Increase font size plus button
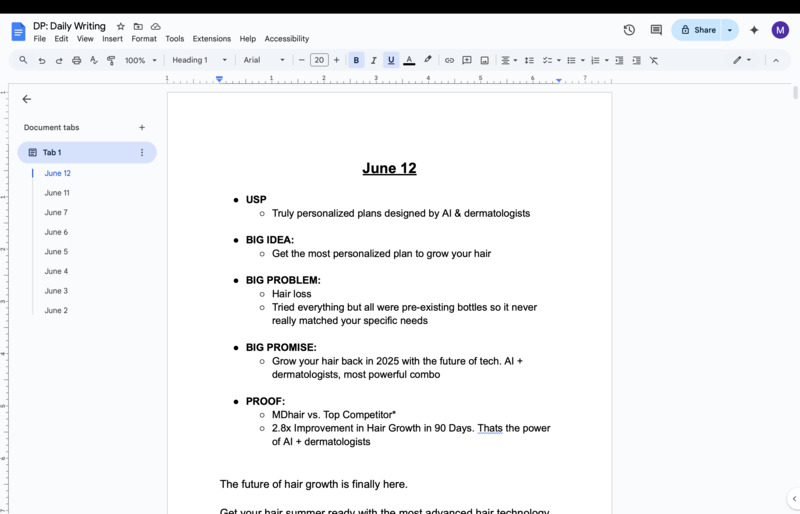800x514 pixels. 336,60
